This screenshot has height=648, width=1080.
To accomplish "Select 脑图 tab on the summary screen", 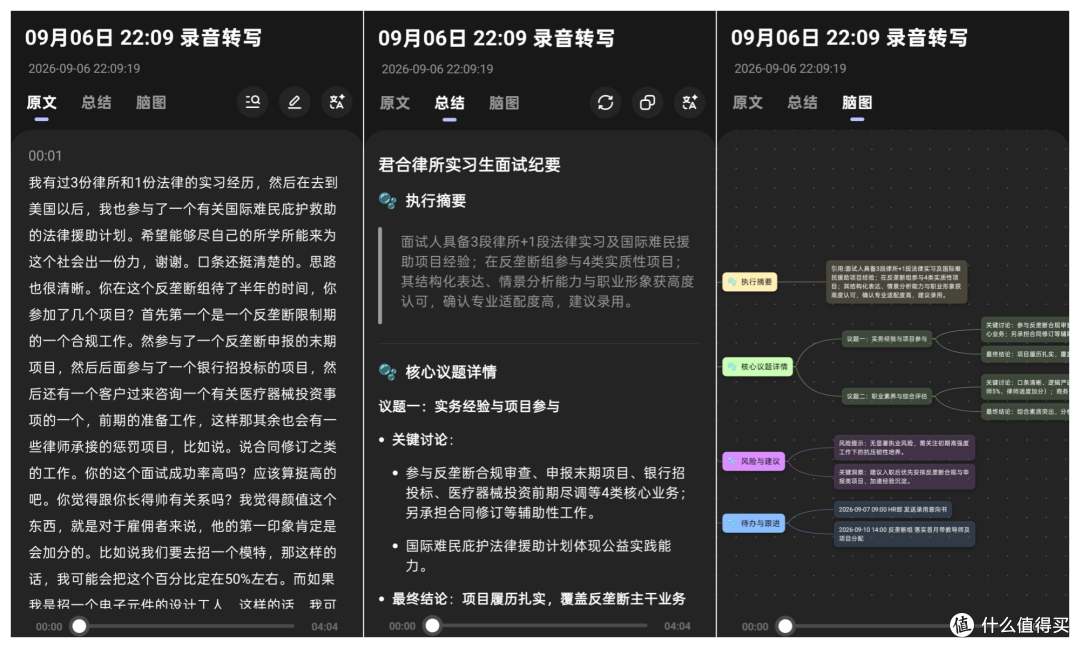I will click(x=504, y=103).
